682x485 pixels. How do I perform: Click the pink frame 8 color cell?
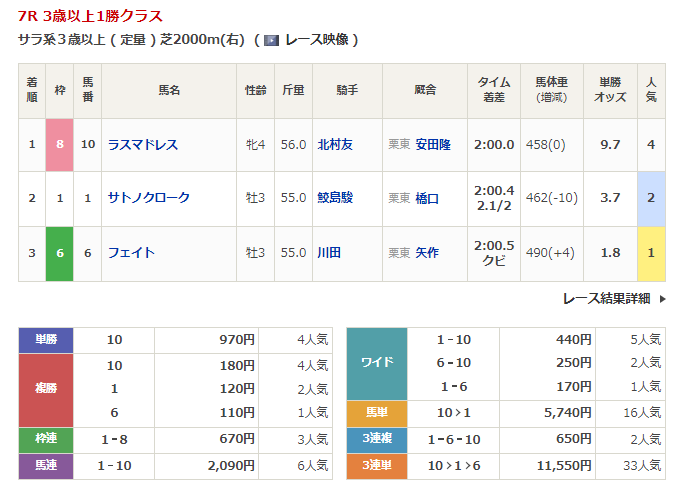click(60, 144)
